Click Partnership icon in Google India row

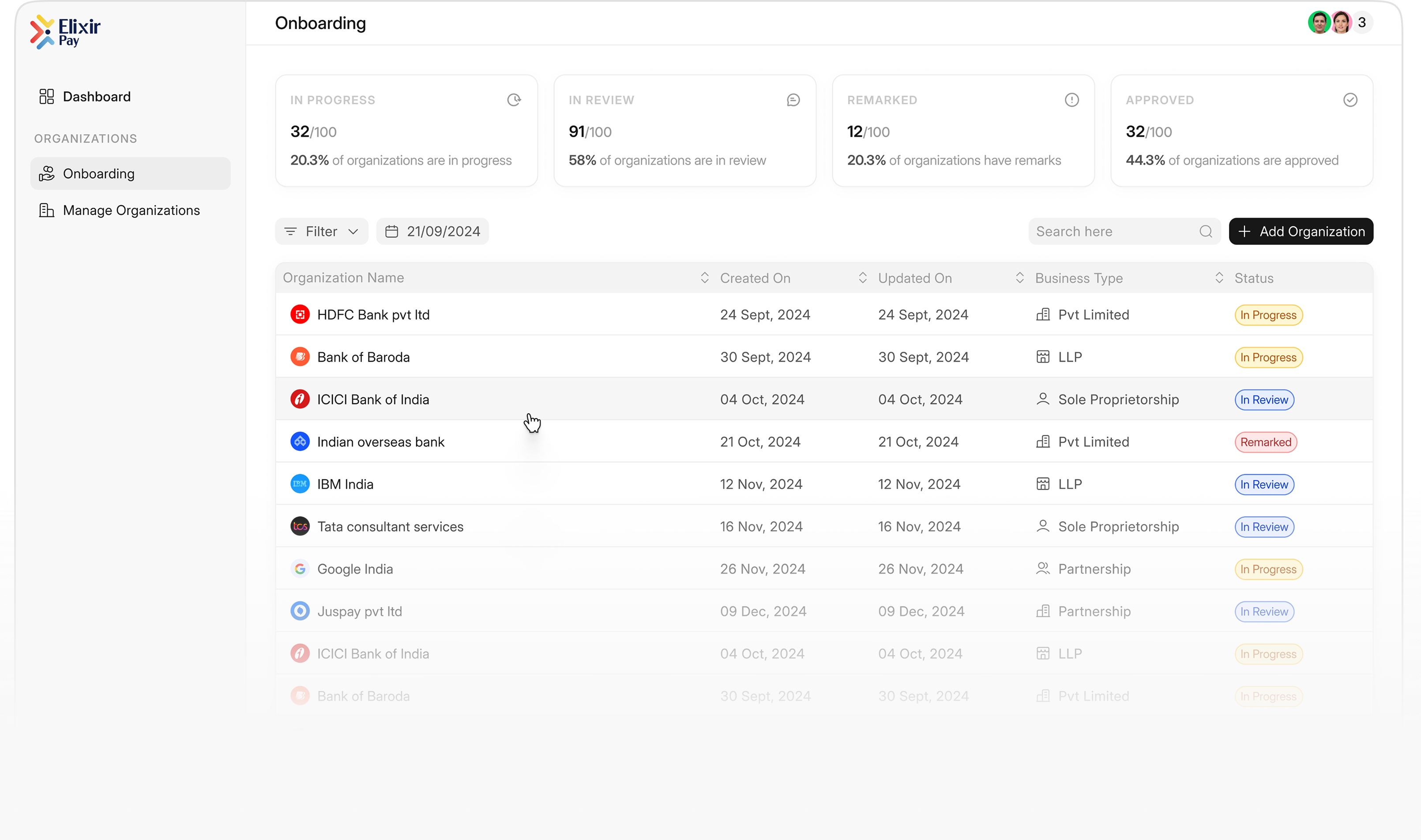tap(1043, 569)
